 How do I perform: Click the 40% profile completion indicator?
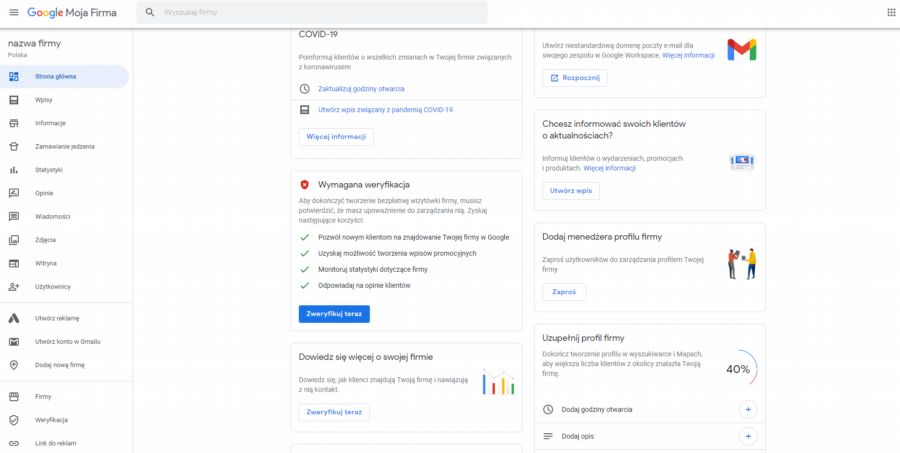point(738,369)
